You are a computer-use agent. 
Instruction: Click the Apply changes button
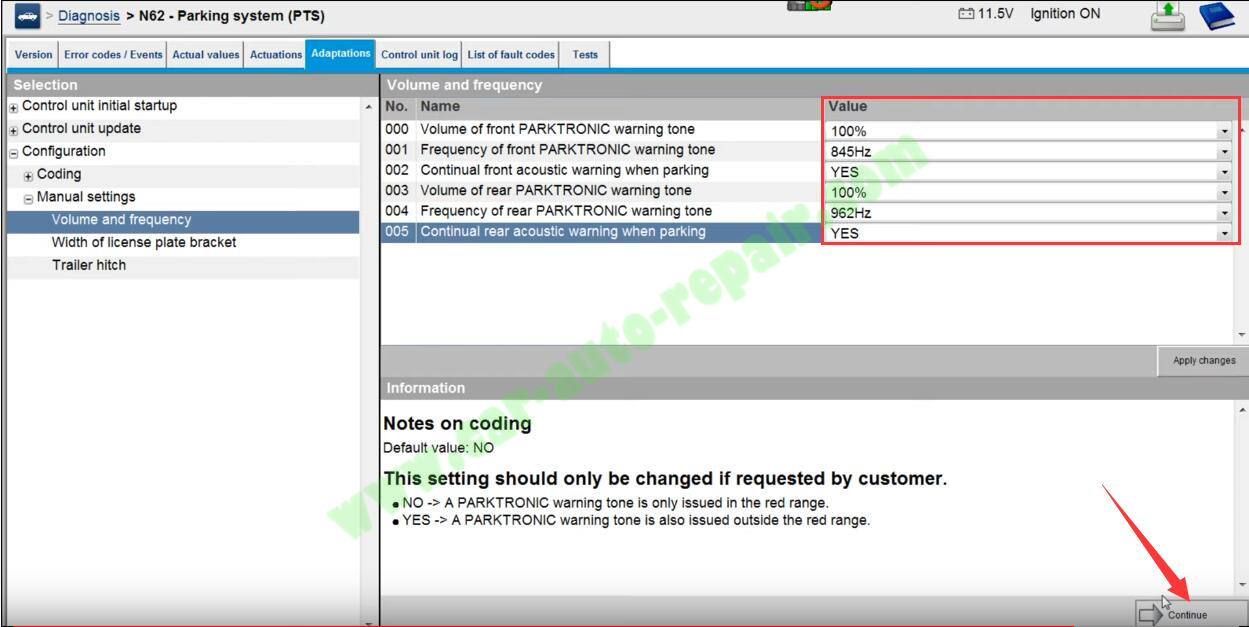point(1204,361)
